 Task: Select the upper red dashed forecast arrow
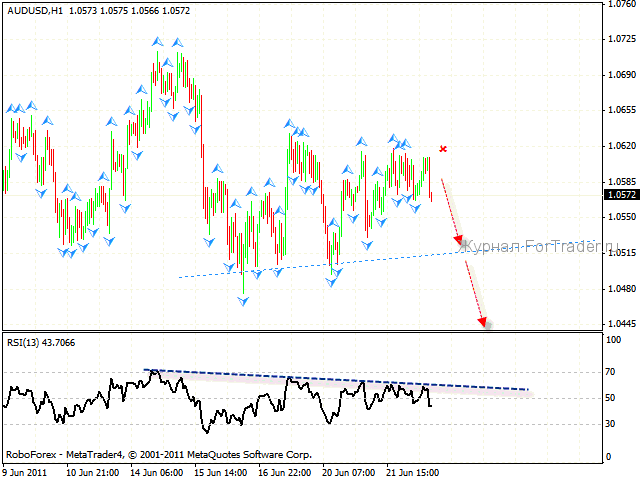pyautogui.click(x=452, y=211)
